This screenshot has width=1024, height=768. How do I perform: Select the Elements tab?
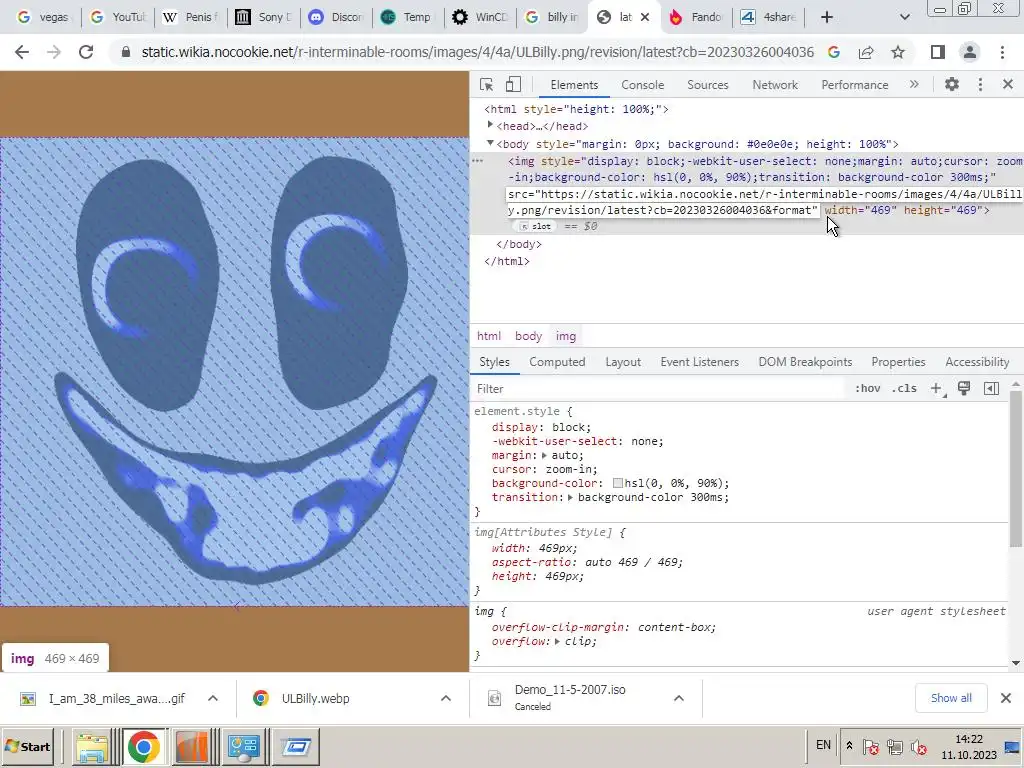[574, 85]
